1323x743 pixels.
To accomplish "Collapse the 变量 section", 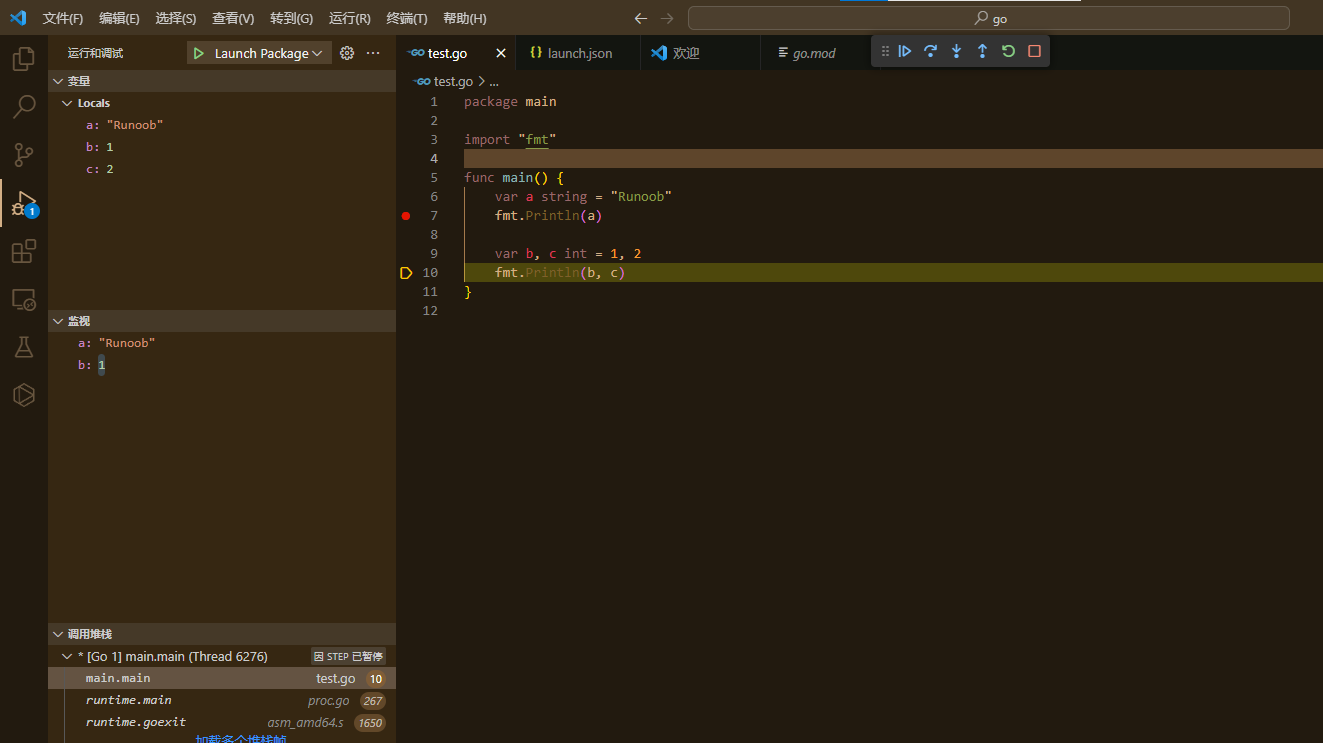I will [57, 81].
